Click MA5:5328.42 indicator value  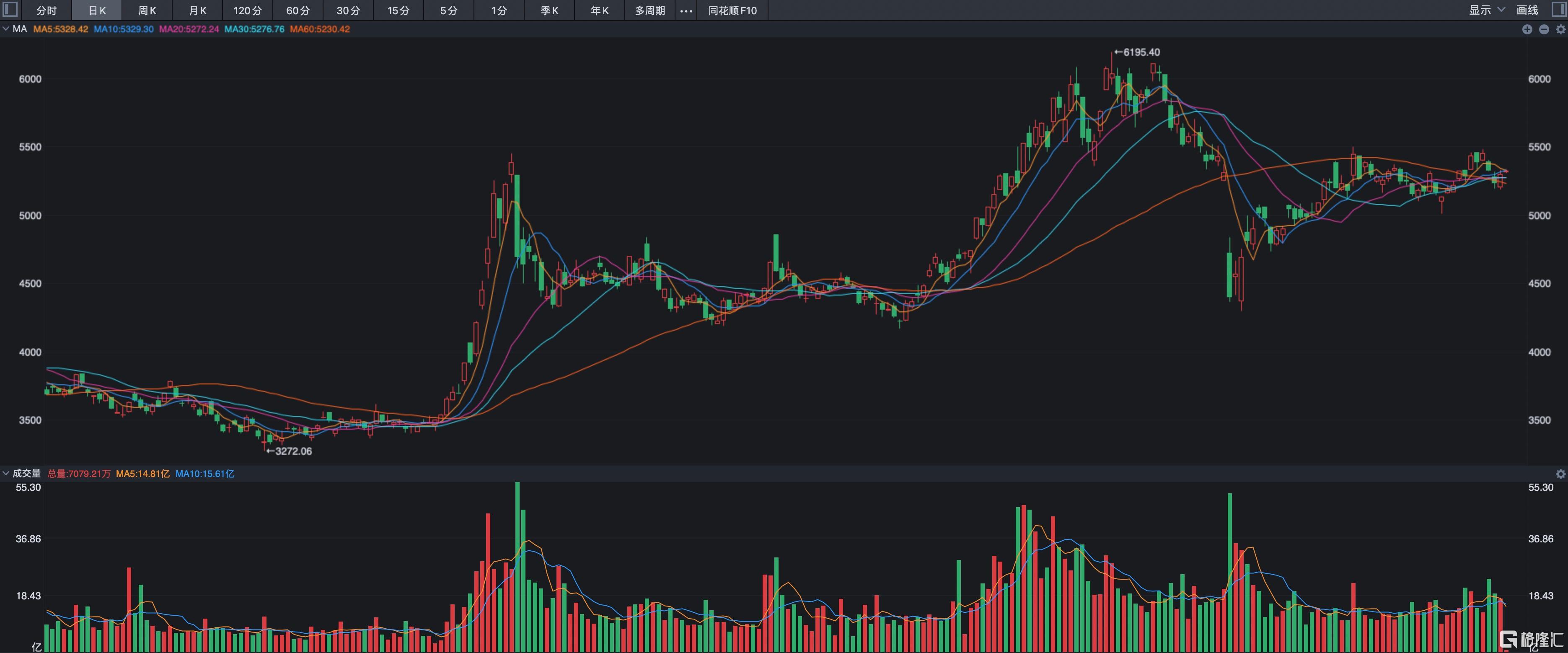[x=61, y=29]
